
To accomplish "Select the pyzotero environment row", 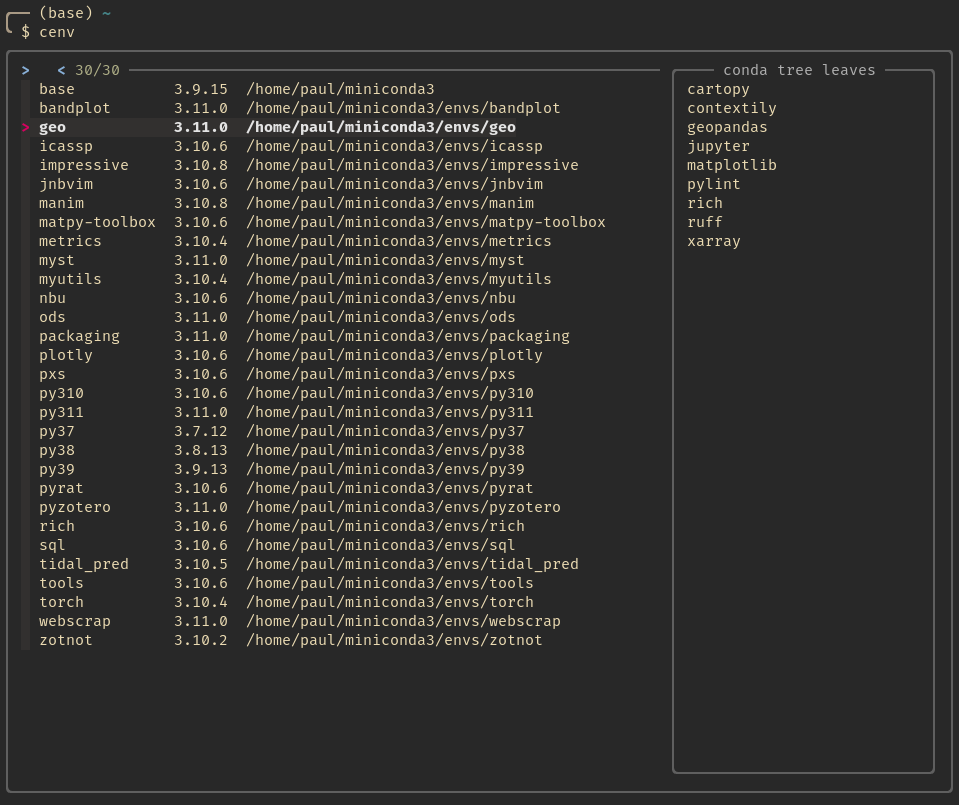I will [74, 507].
